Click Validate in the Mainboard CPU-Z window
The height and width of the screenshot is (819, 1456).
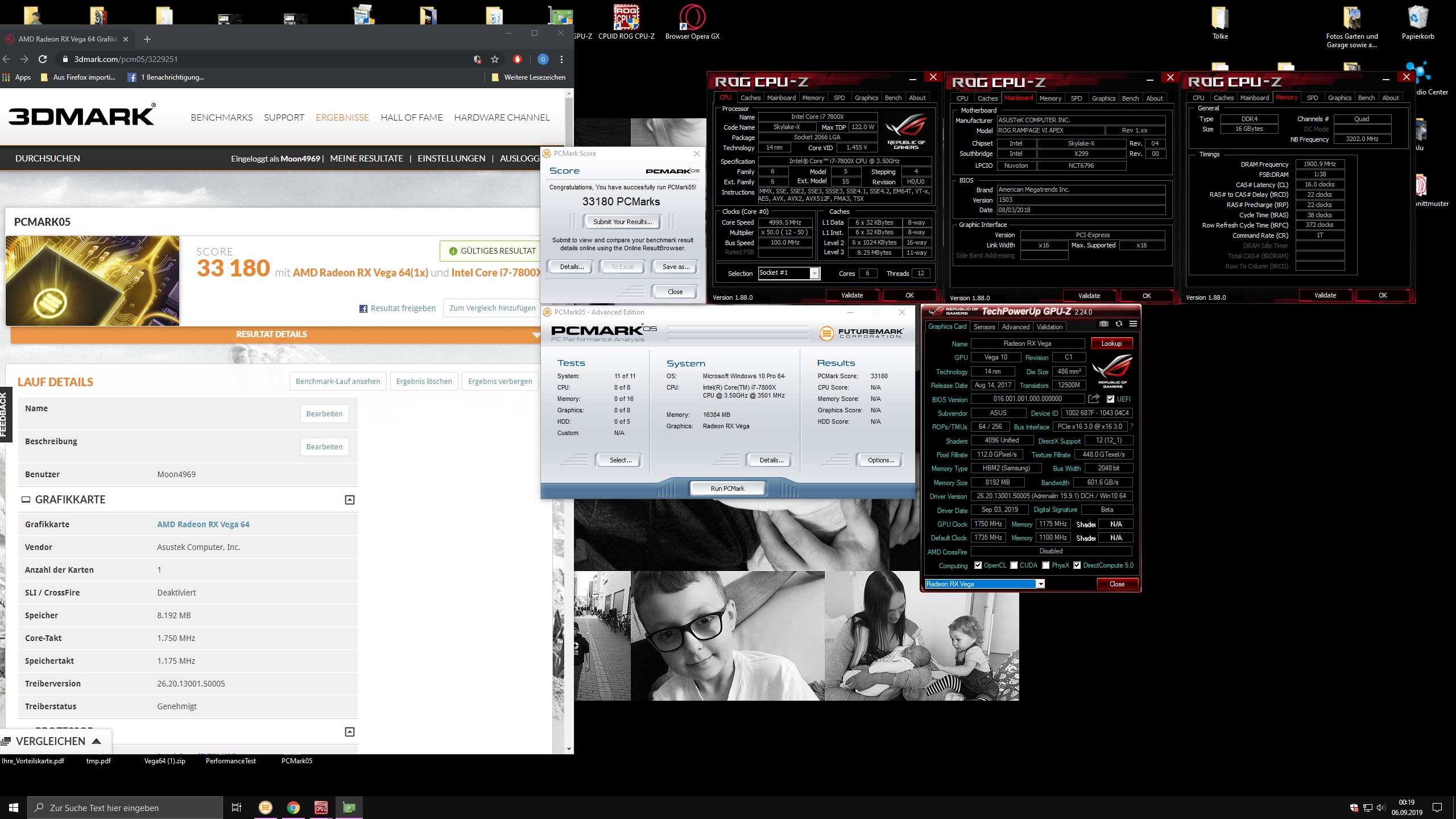coord(1089,296)
